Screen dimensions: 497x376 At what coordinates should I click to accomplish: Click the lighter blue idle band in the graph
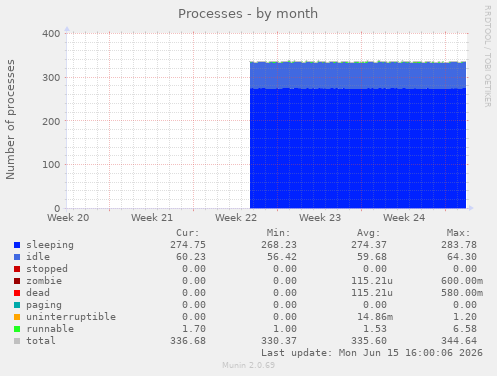pyautogui.click(x=358, y=75)
